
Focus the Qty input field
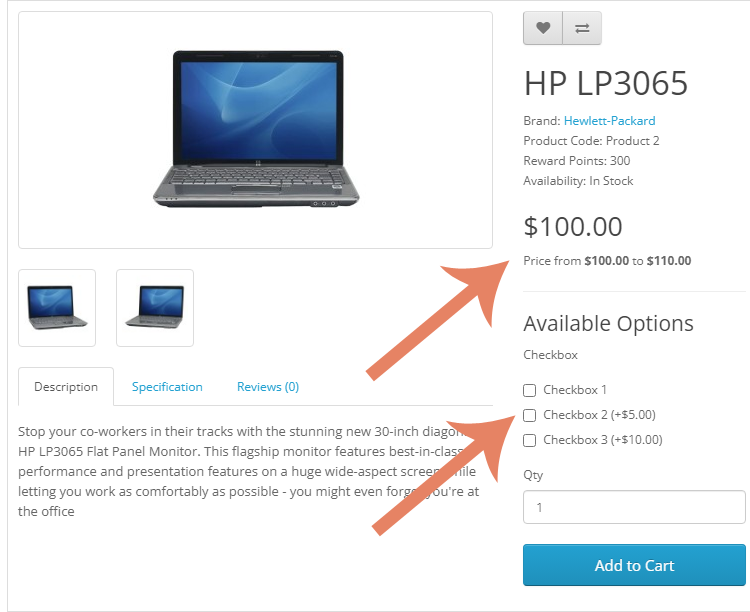pyautogui.click(x=634, y=507)
